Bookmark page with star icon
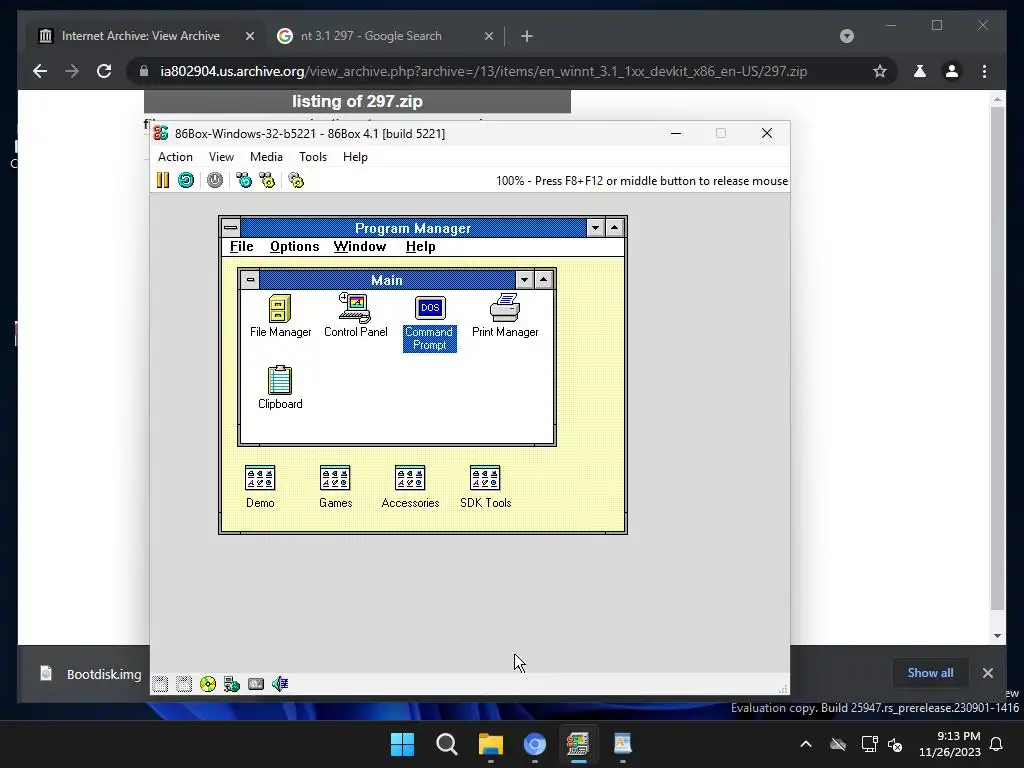This screenshot has height=768, width=1024. click(x=880, y=71)
